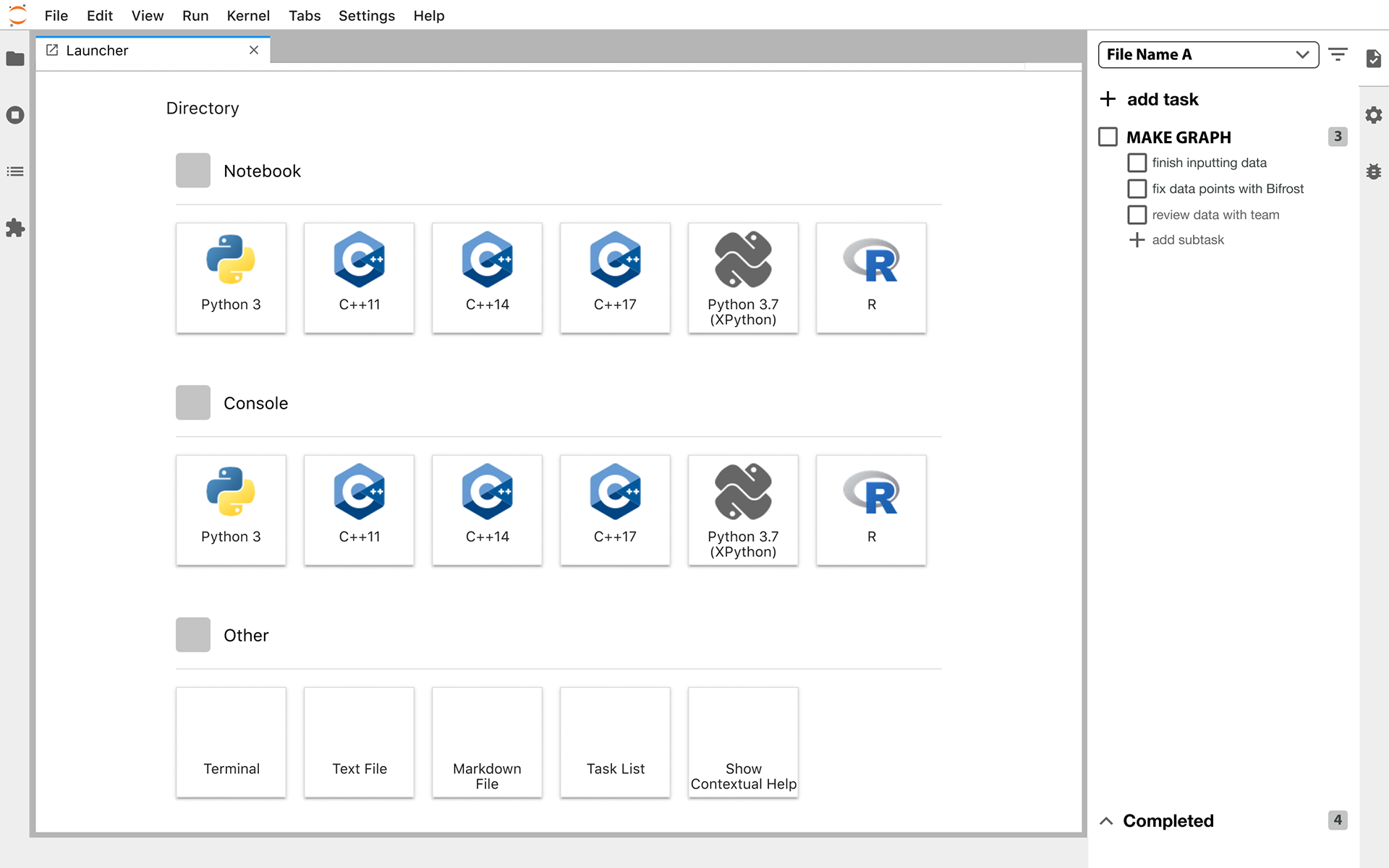Launch the Terminal card
Viewport: 1389px width, 868px height.
(231, 742)
